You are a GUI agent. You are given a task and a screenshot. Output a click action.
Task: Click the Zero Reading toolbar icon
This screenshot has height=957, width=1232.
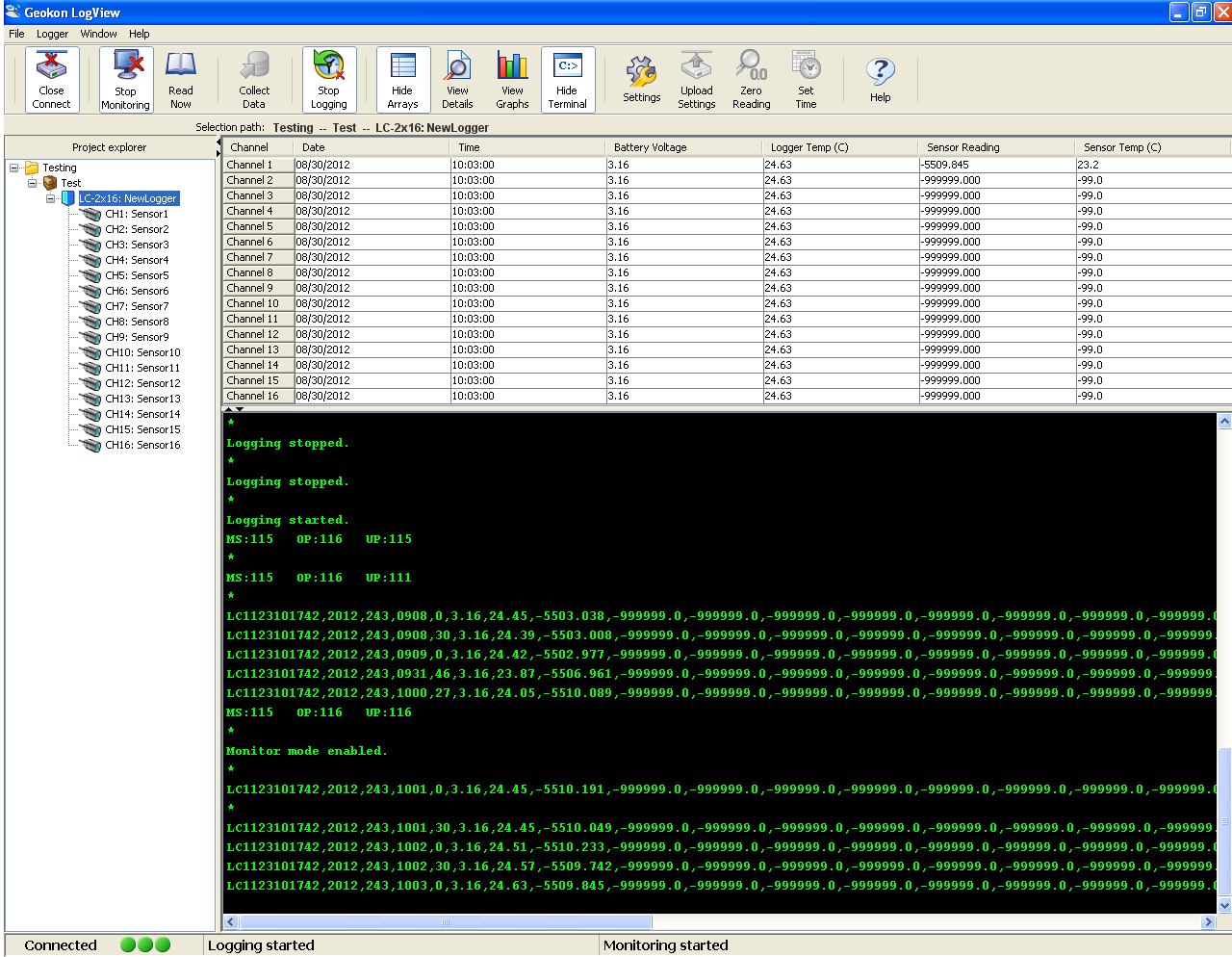coord(752,79)
